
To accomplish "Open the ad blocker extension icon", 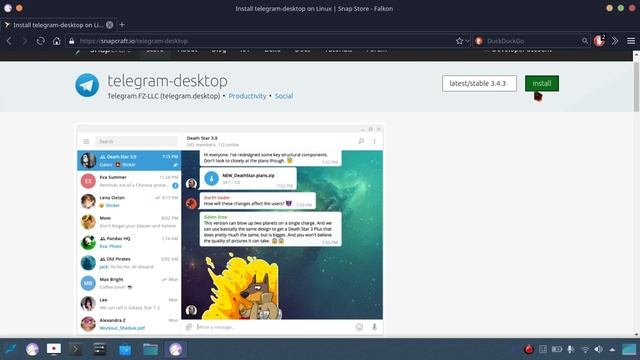I will tap(599, 40).
